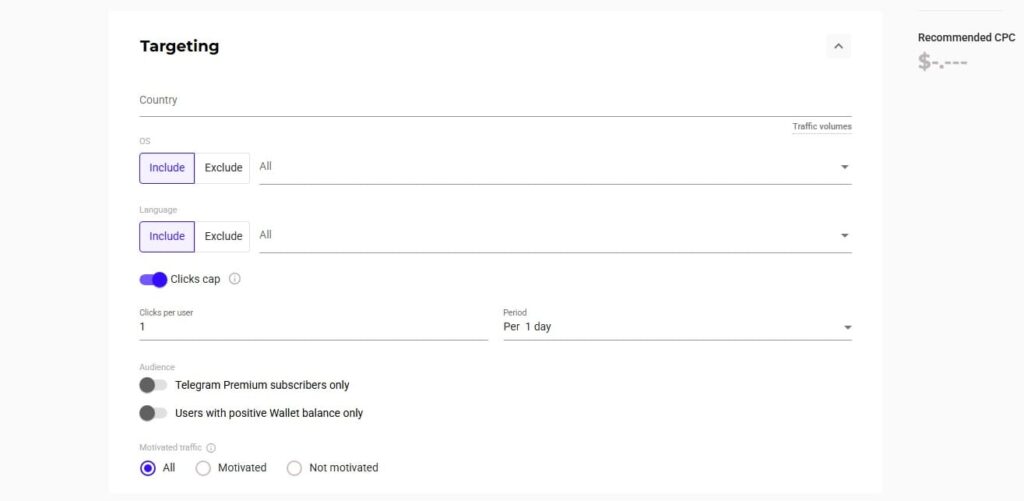Choose Exclude for Language
The width and height of the screenshot is (1024, 501).
[x=223, y=236]
